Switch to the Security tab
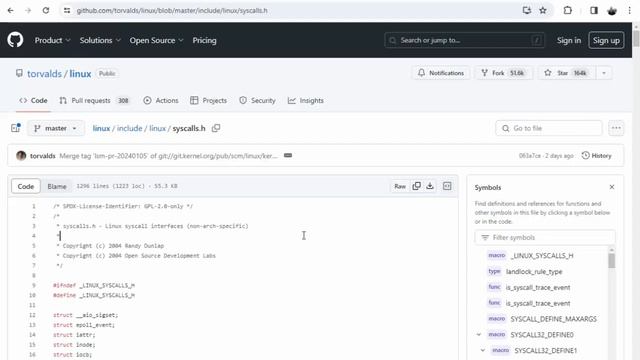640x360 pixels. click(257, 100)
